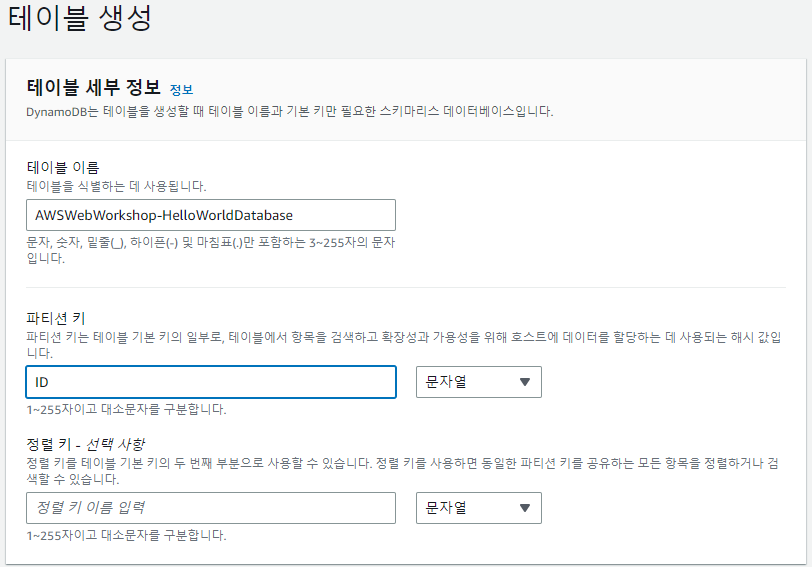812x567 pixels.
Task: Select the 테이블 생성 page heading
Action: pos(80,17)
